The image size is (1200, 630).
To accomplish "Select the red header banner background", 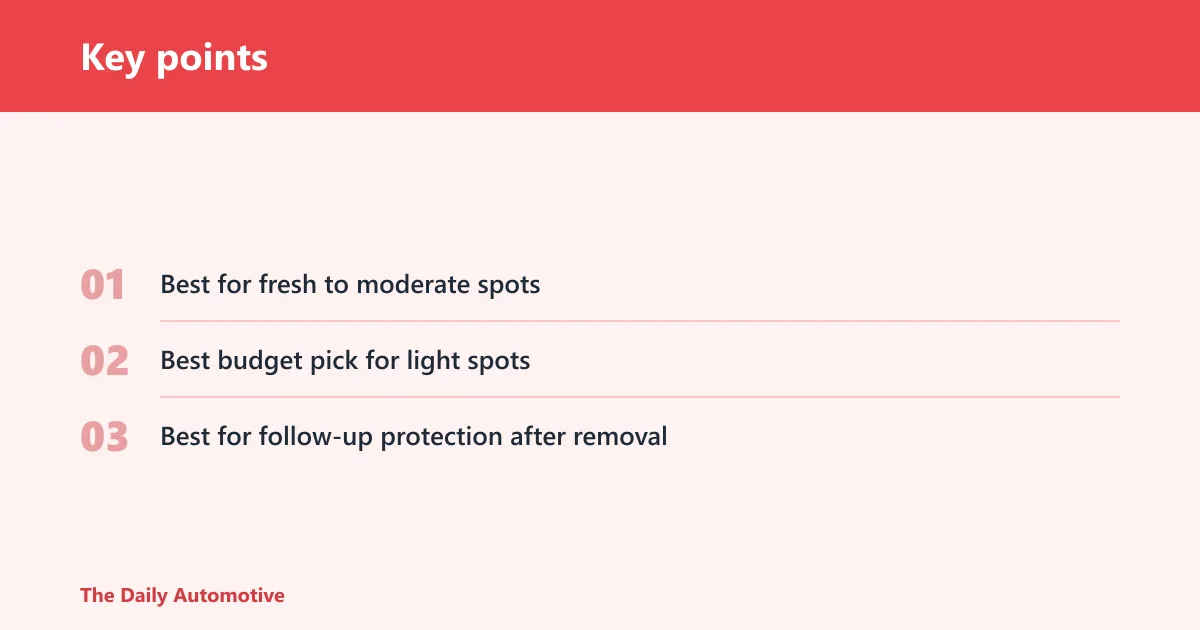I will (x=600, y=56).
